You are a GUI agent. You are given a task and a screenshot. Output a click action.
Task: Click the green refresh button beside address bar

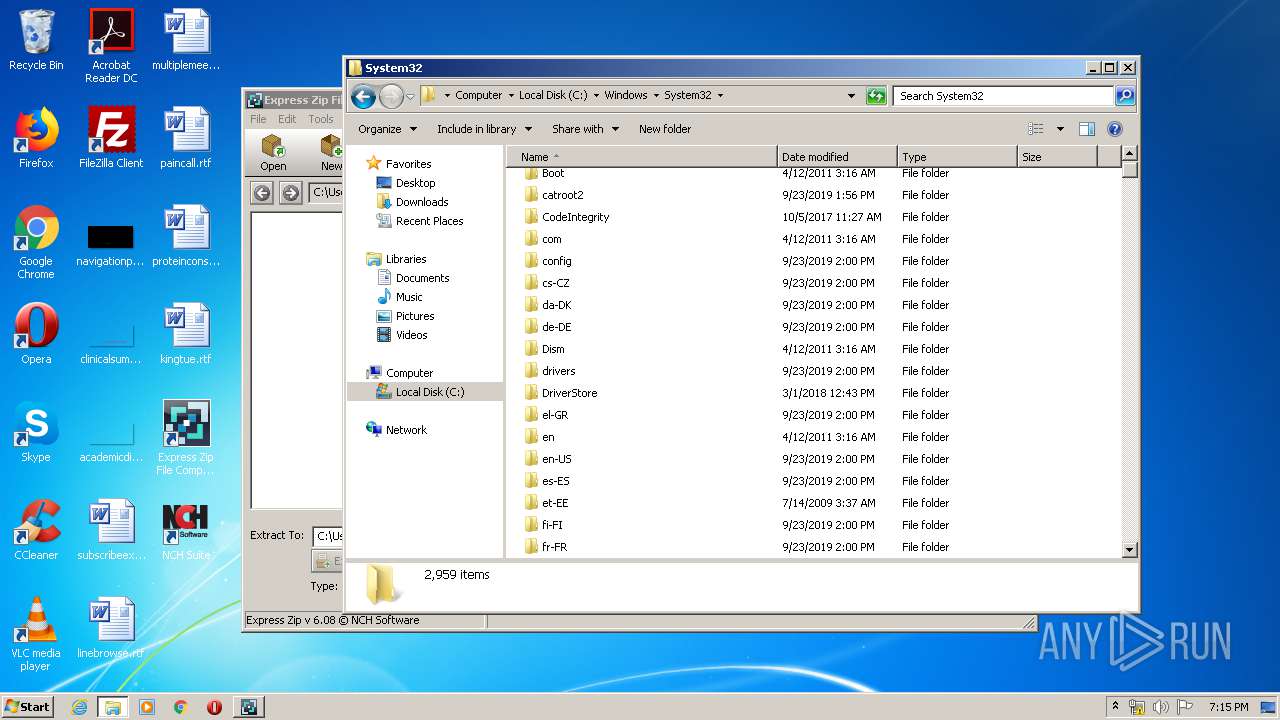[876, 96]
